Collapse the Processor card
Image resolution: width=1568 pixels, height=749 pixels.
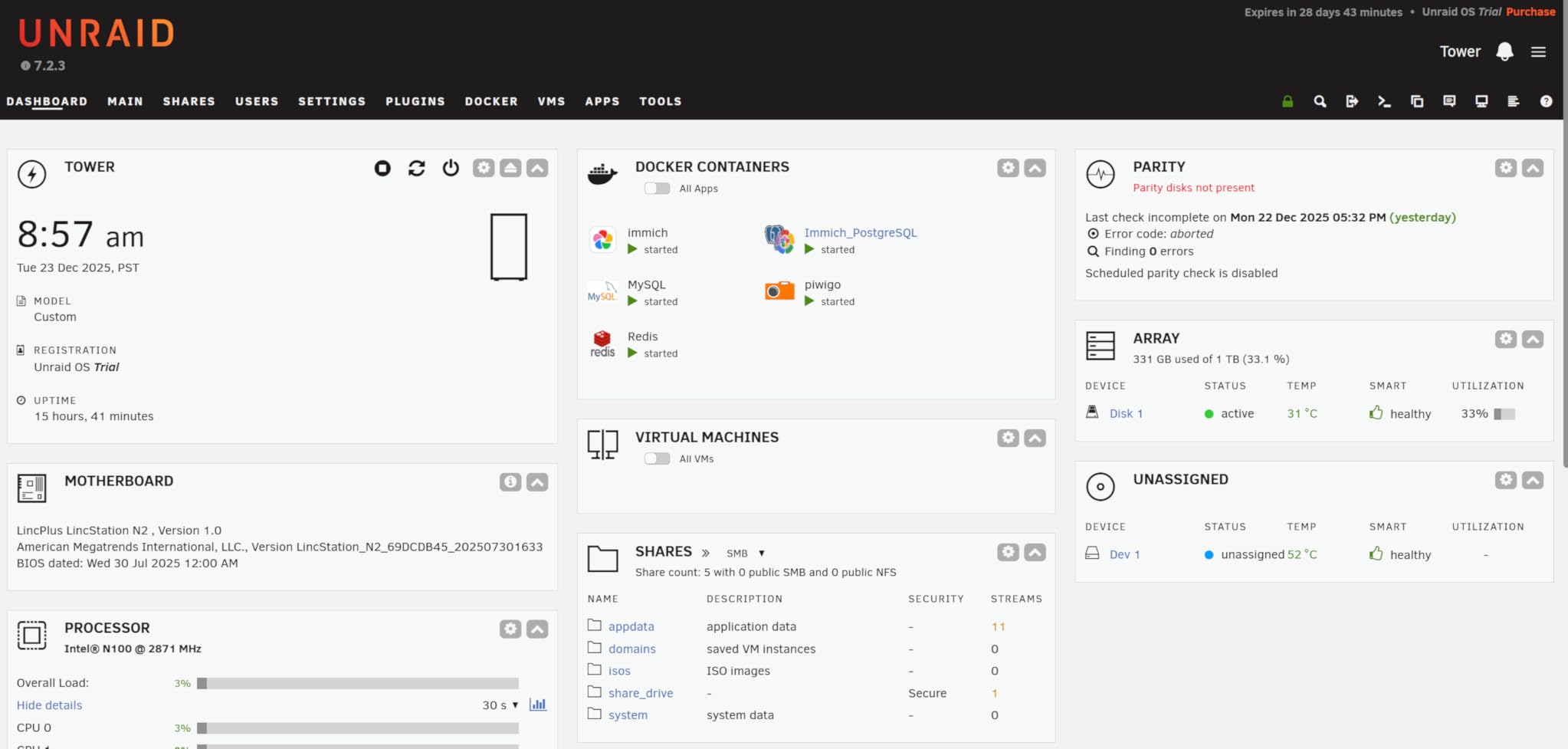537,629
